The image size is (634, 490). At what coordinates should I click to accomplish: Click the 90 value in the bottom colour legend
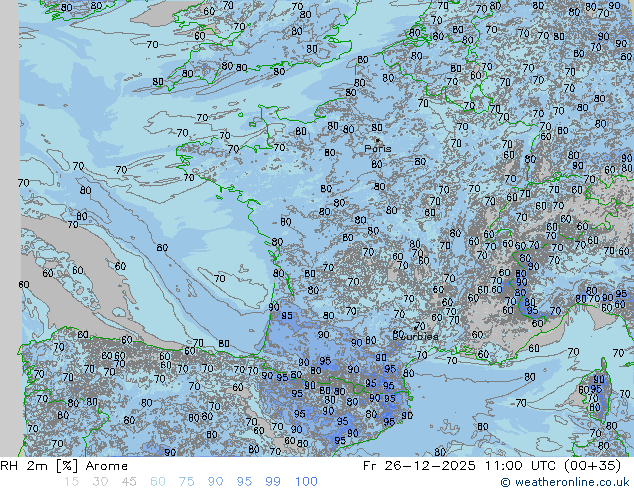click(215, 482)
